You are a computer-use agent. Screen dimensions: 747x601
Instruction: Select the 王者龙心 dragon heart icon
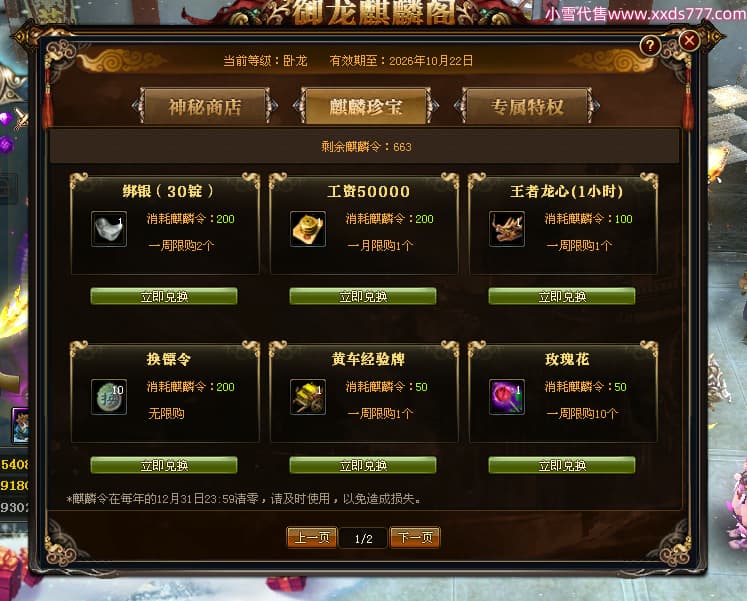point(507,229)
